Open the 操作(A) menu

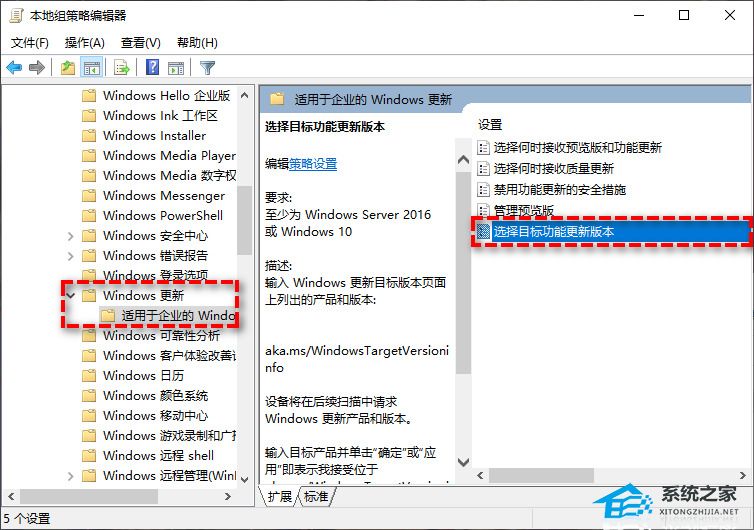click(x=85, y=43)
